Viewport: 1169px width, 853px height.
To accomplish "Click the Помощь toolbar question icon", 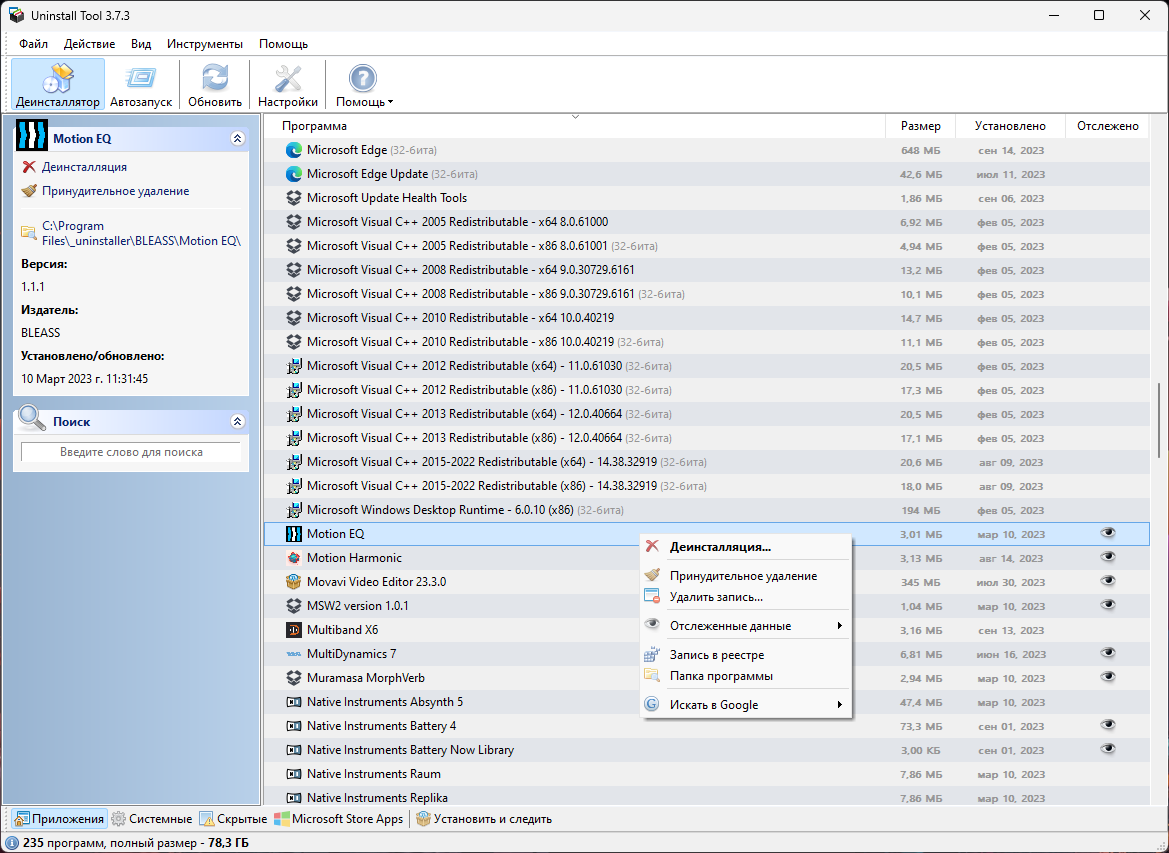I will (x=362, y=78).
